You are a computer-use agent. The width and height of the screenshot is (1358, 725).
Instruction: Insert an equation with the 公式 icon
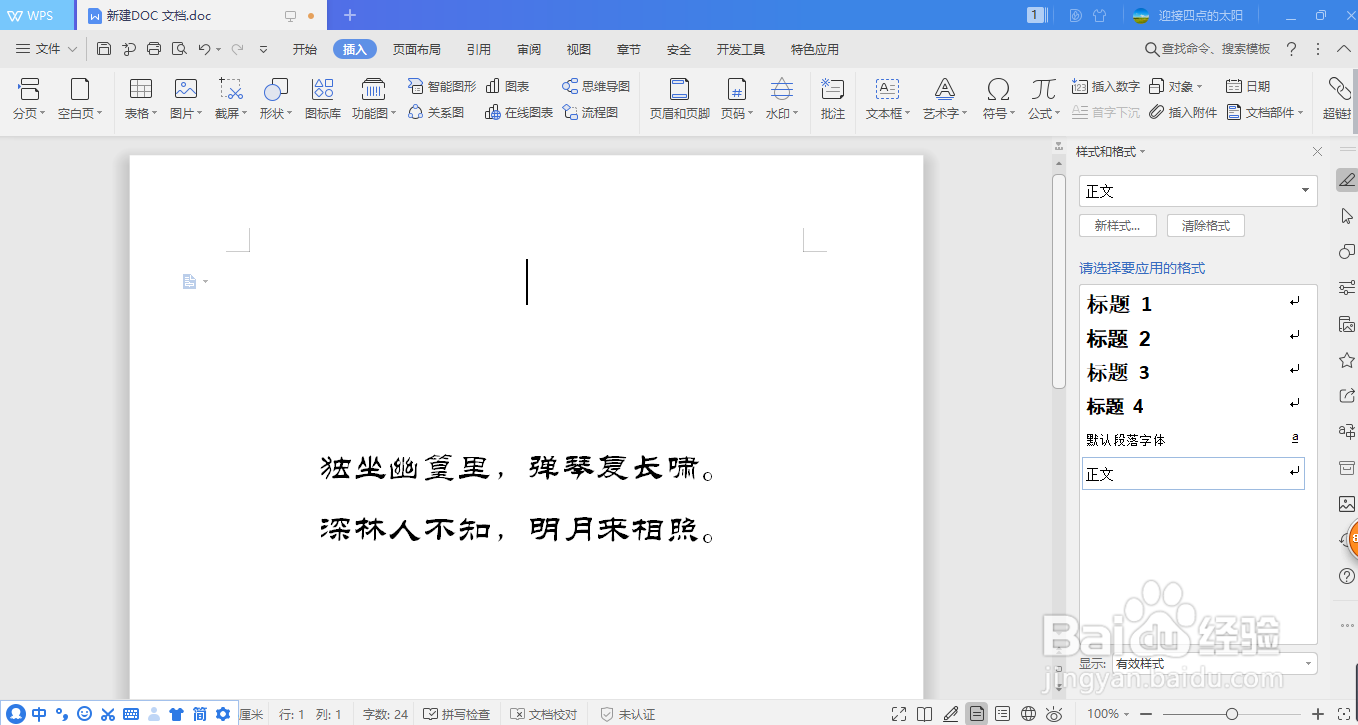tap(1042, 97)
